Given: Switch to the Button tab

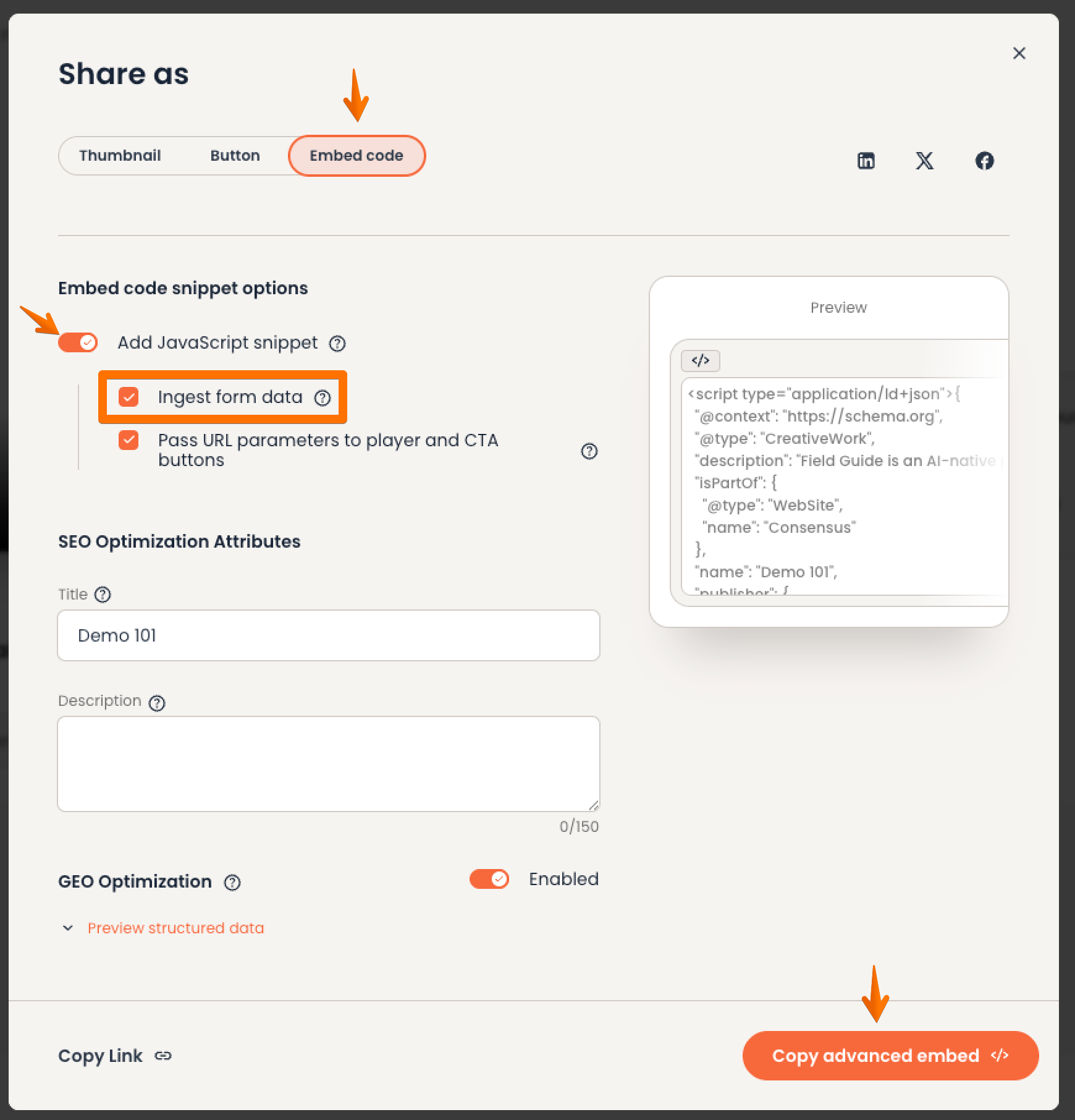Looking at the screenshot, I should point(235,156).
